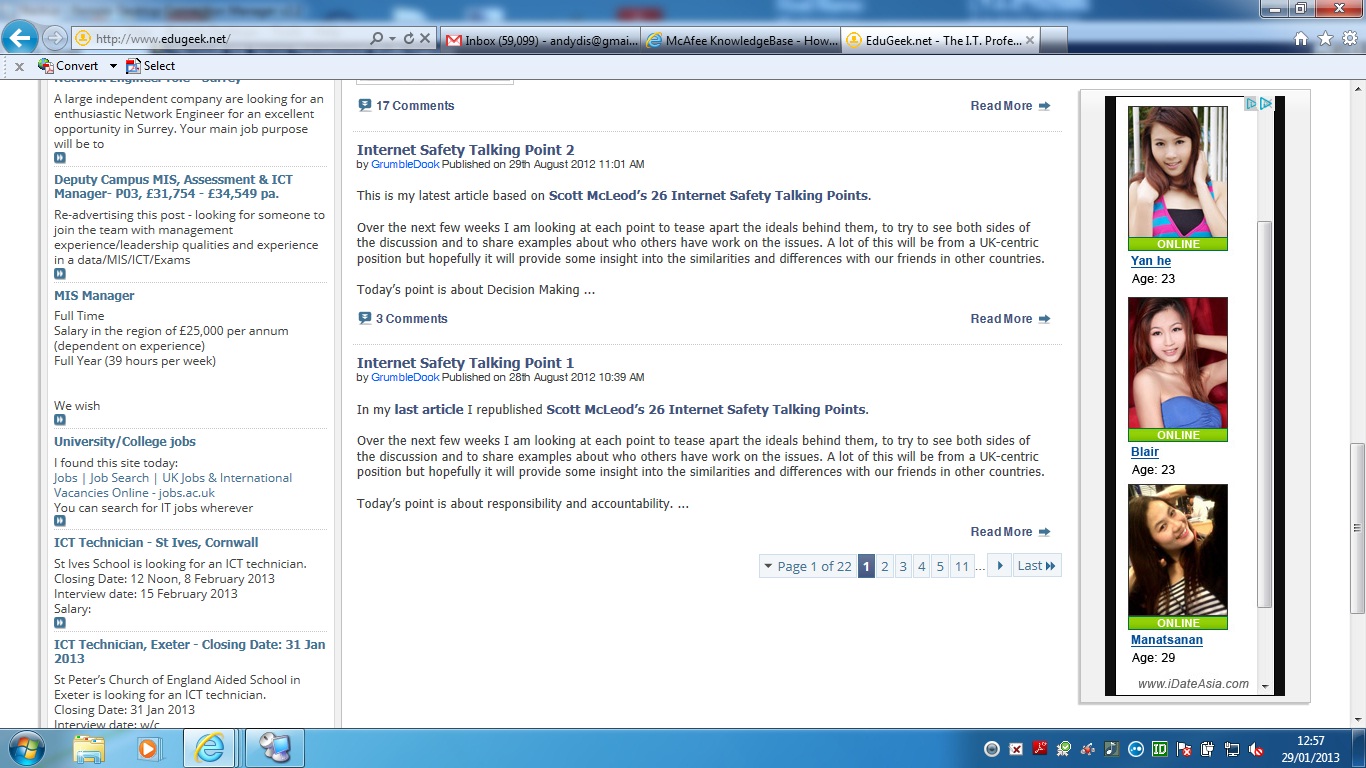Click the next page arrow in pagination

point(999,566)
